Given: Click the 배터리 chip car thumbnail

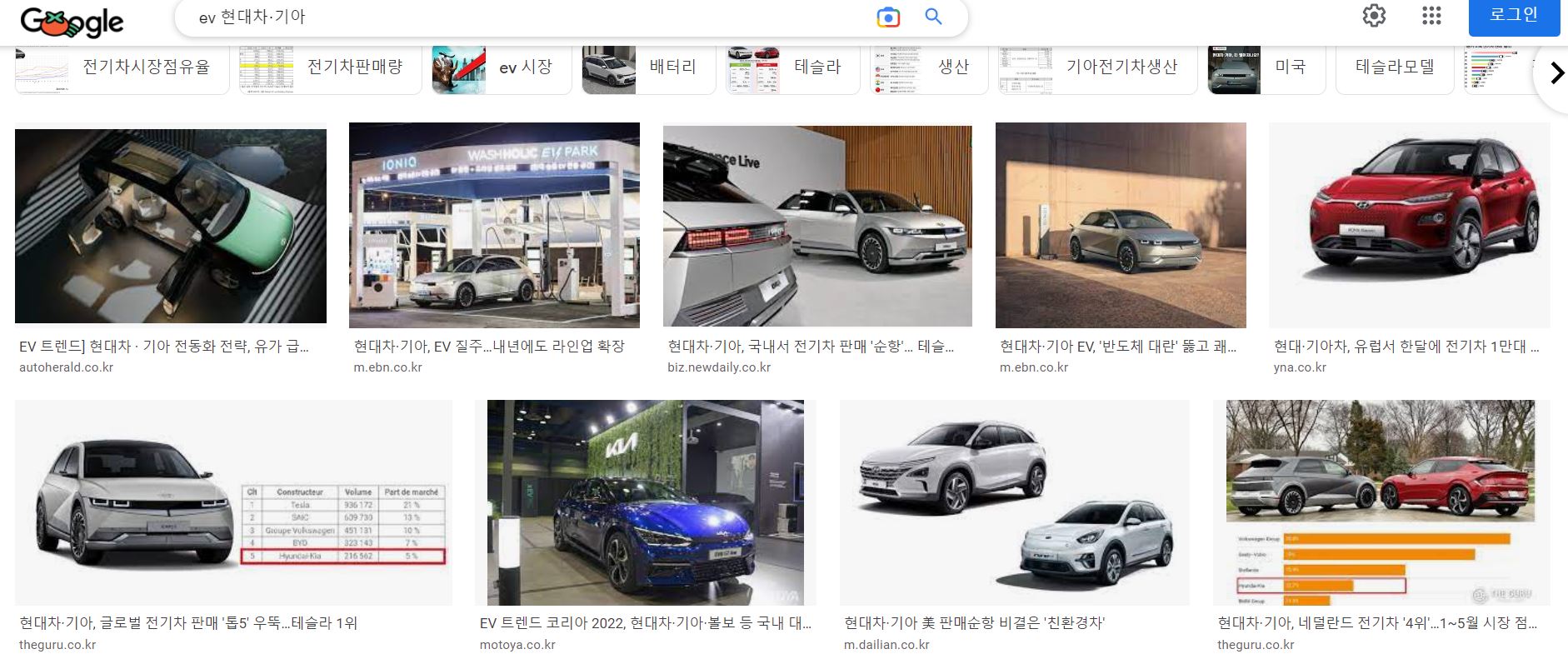Looking at the screenshot, I should pyautogui.click(x=609, y=69).
